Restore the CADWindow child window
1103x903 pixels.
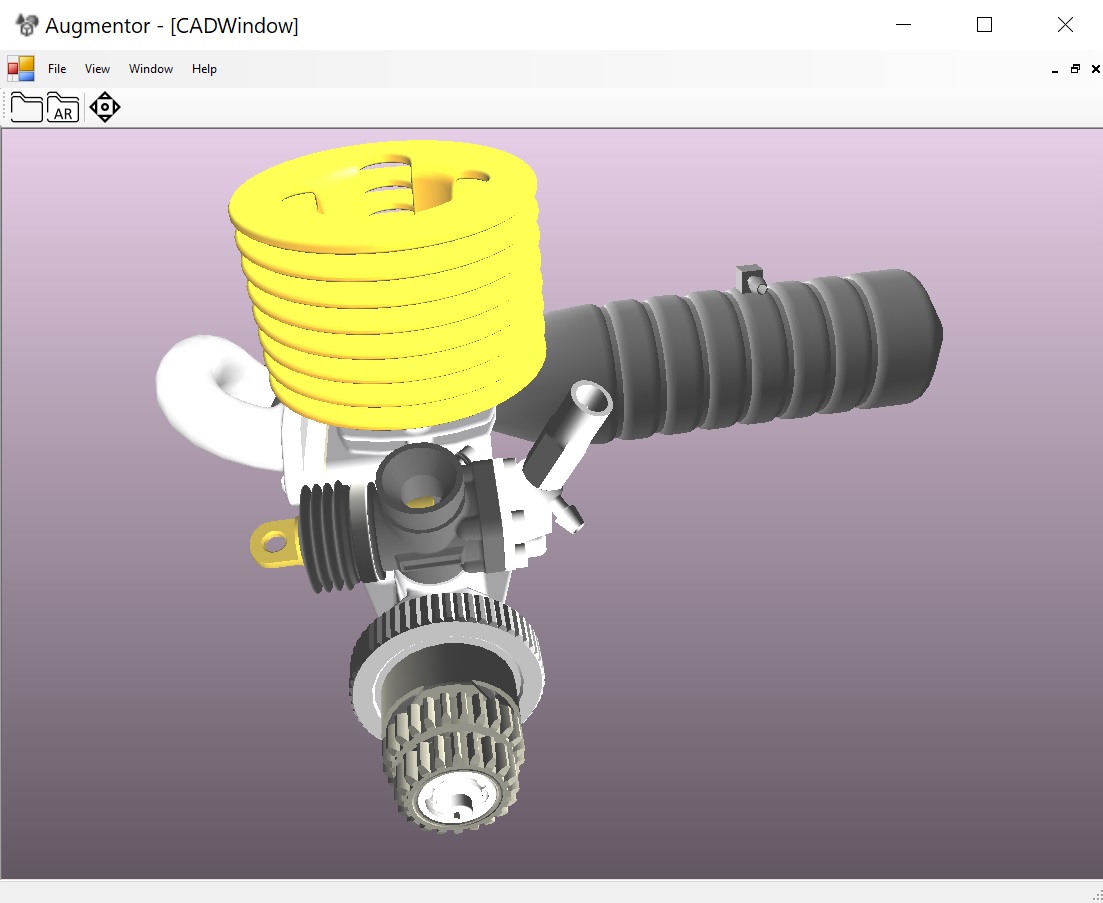click(1075, 69)
